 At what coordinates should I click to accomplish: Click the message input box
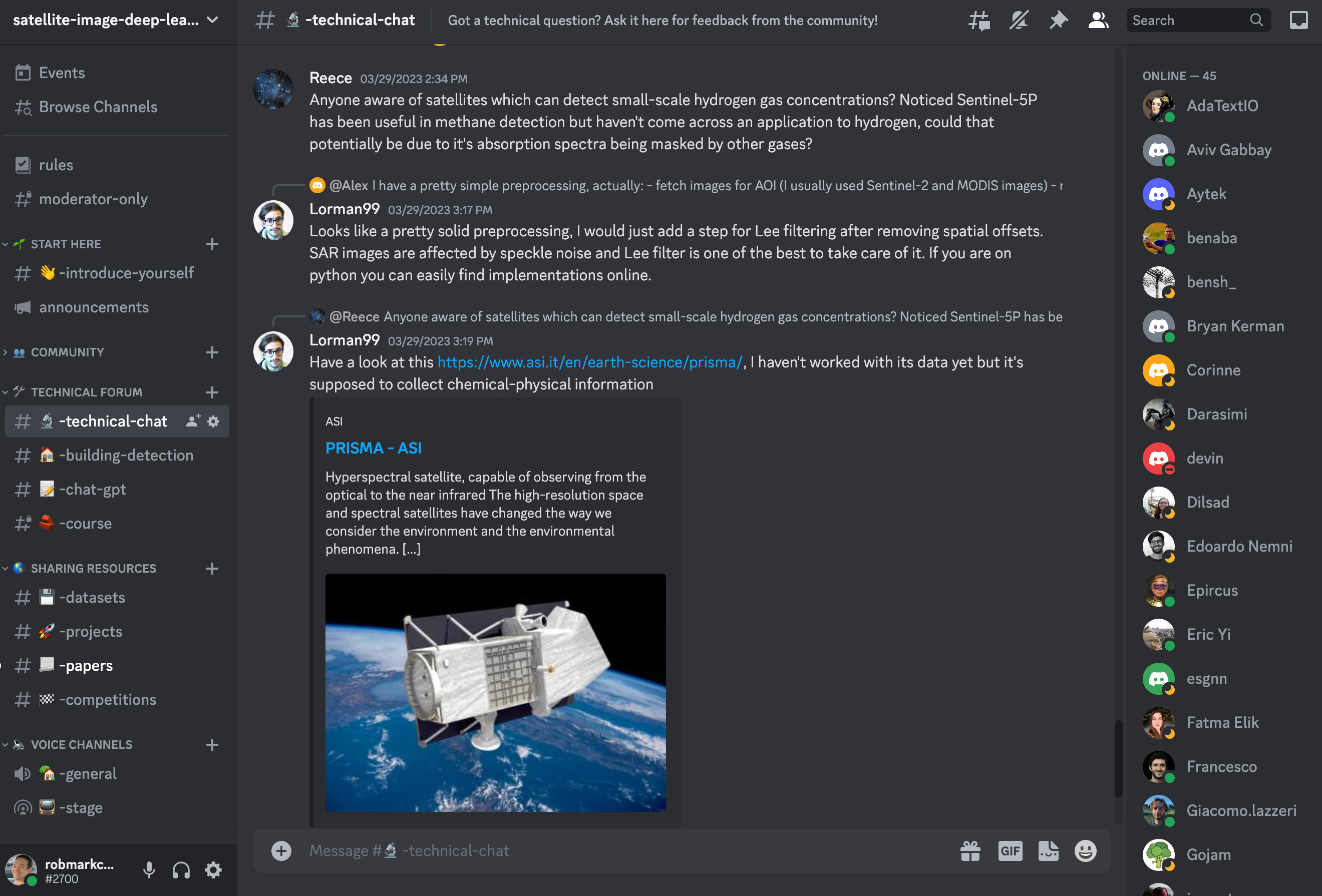626,851
